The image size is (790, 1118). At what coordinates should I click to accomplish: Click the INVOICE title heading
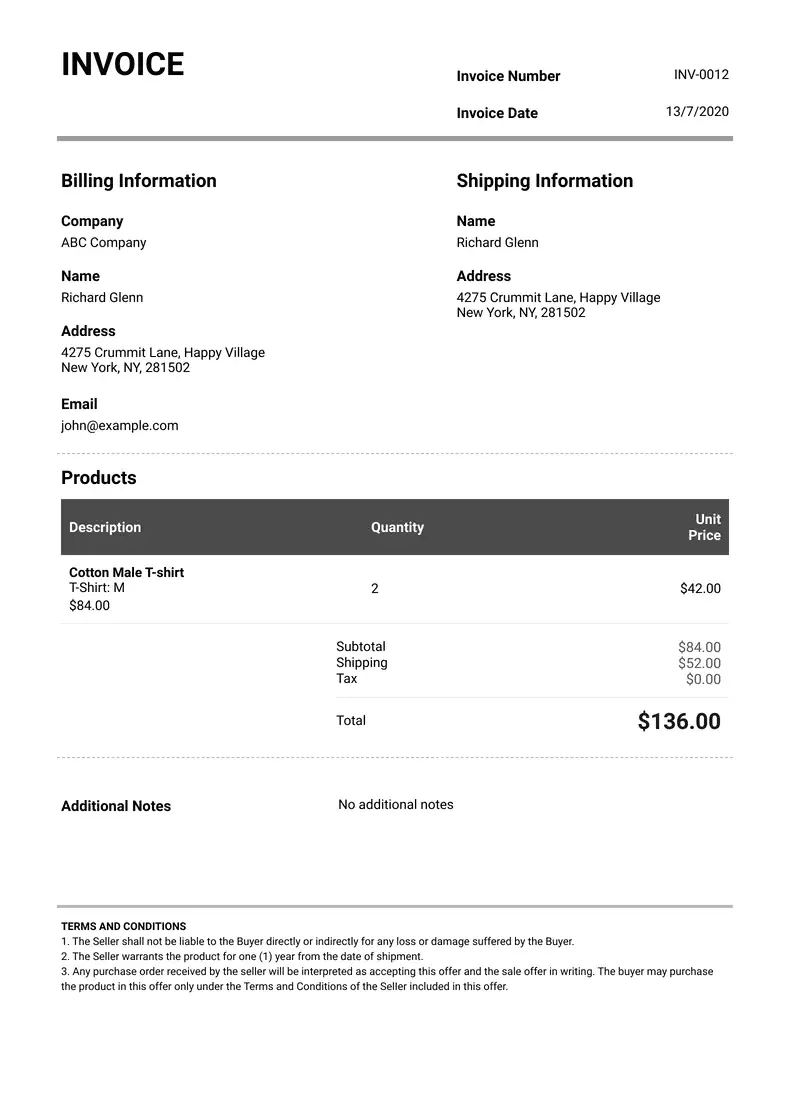tap(123, 65)
